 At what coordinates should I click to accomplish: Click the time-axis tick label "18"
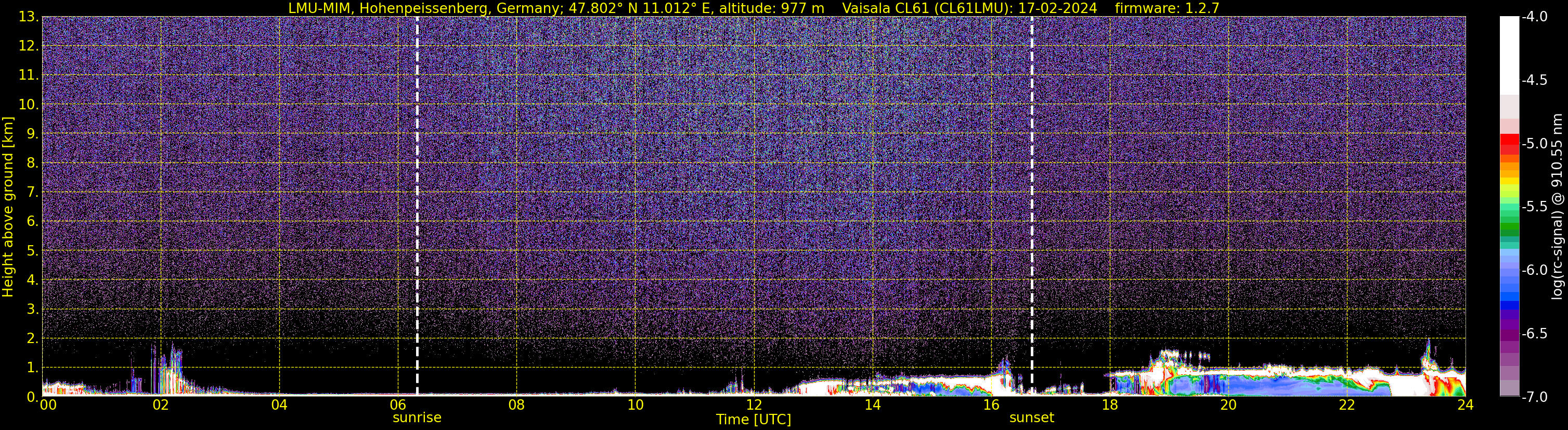tap(1110, 405)
